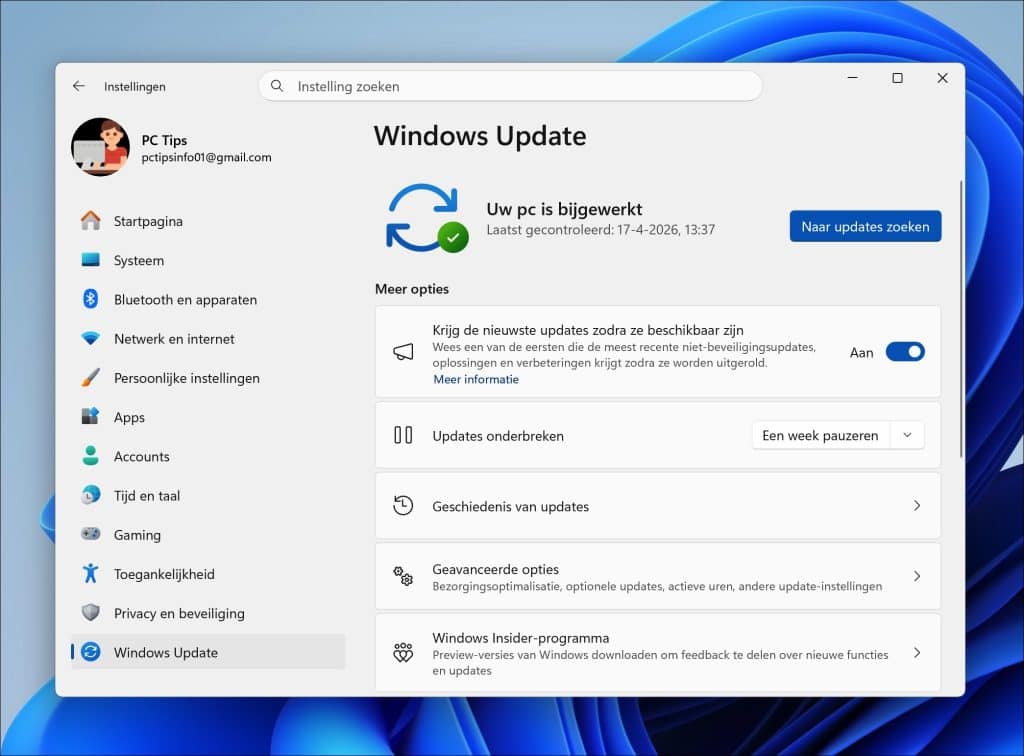Screen dimensions: 1024x756
Task: Click the search magnifier icon
Action: tap(276, 86)
